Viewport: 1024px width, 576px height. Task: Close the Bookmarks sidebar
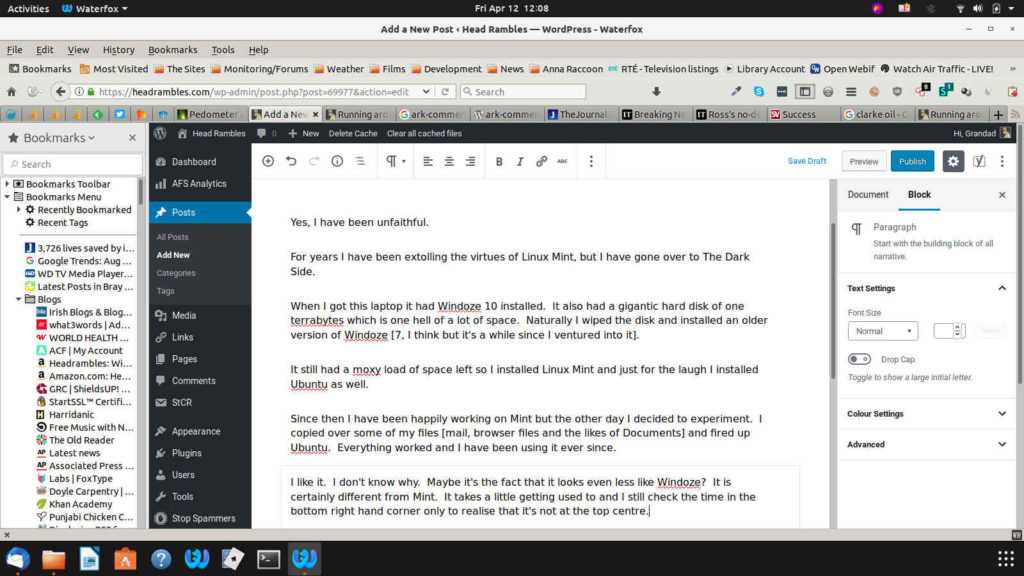click(x=133, y=138)
